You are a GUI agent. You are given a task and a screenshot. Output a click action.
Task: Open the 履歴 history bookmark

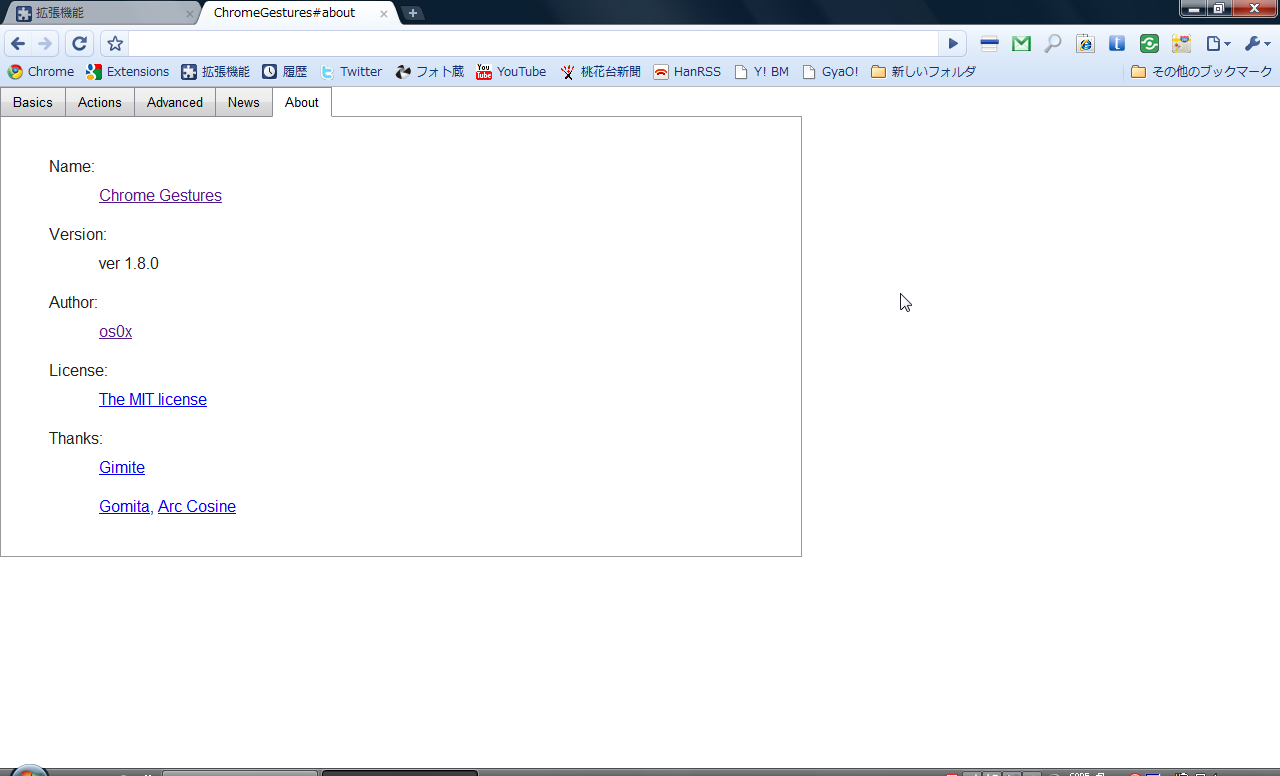(284, 72)
